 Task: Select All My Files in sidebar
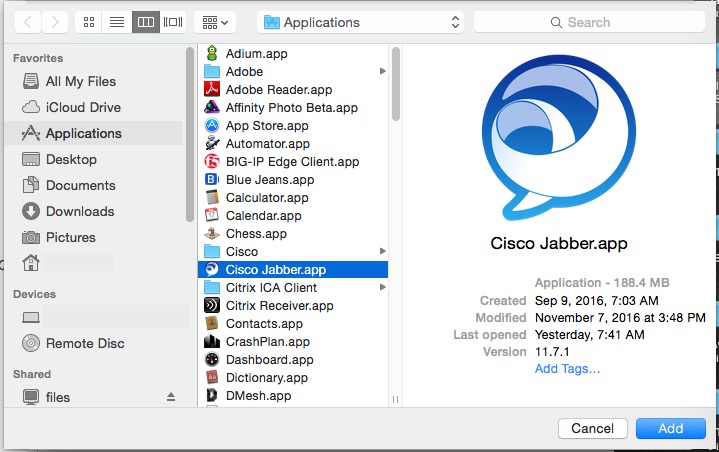(93, 81)
